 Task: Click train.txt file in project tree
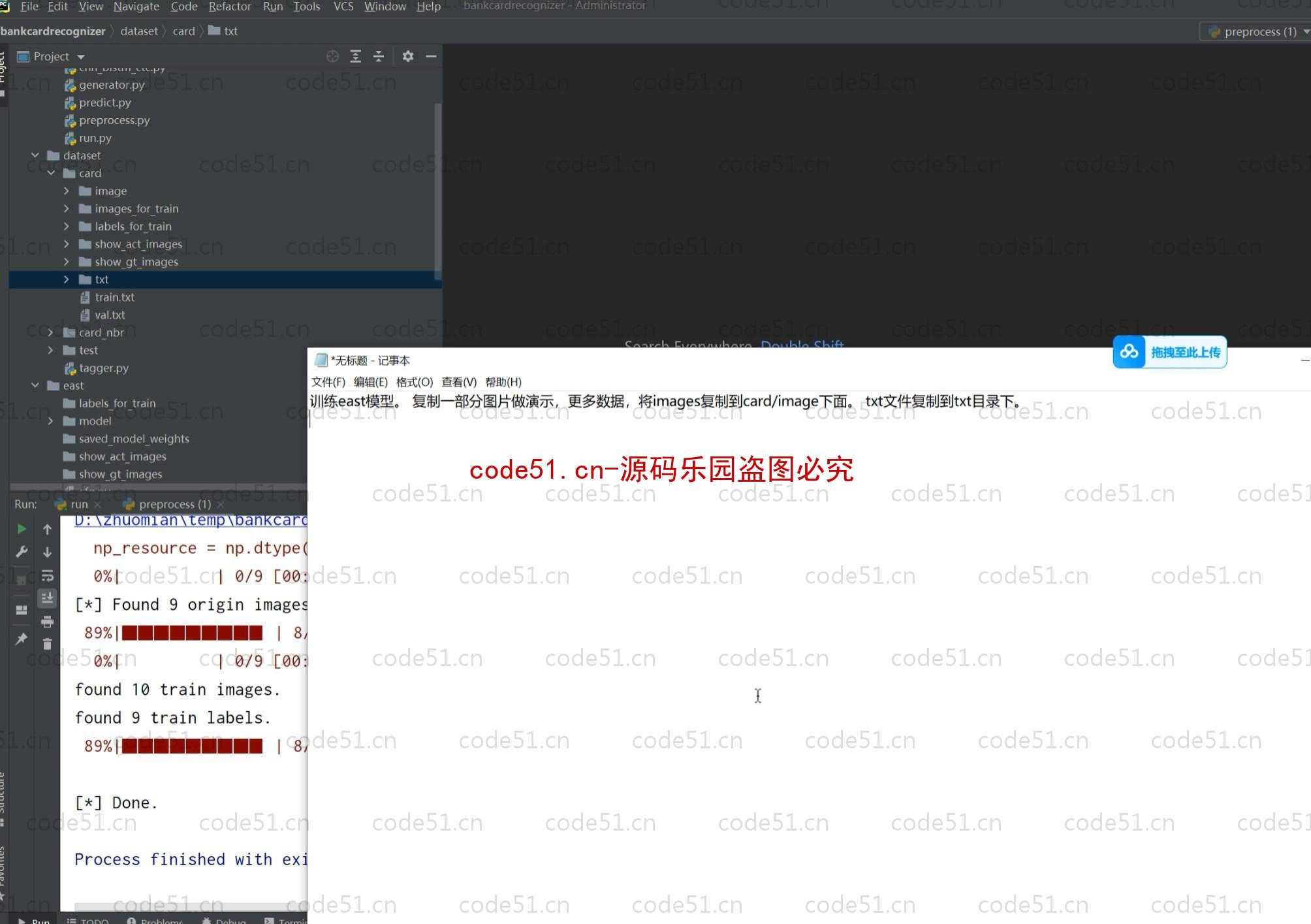(114, 296)
